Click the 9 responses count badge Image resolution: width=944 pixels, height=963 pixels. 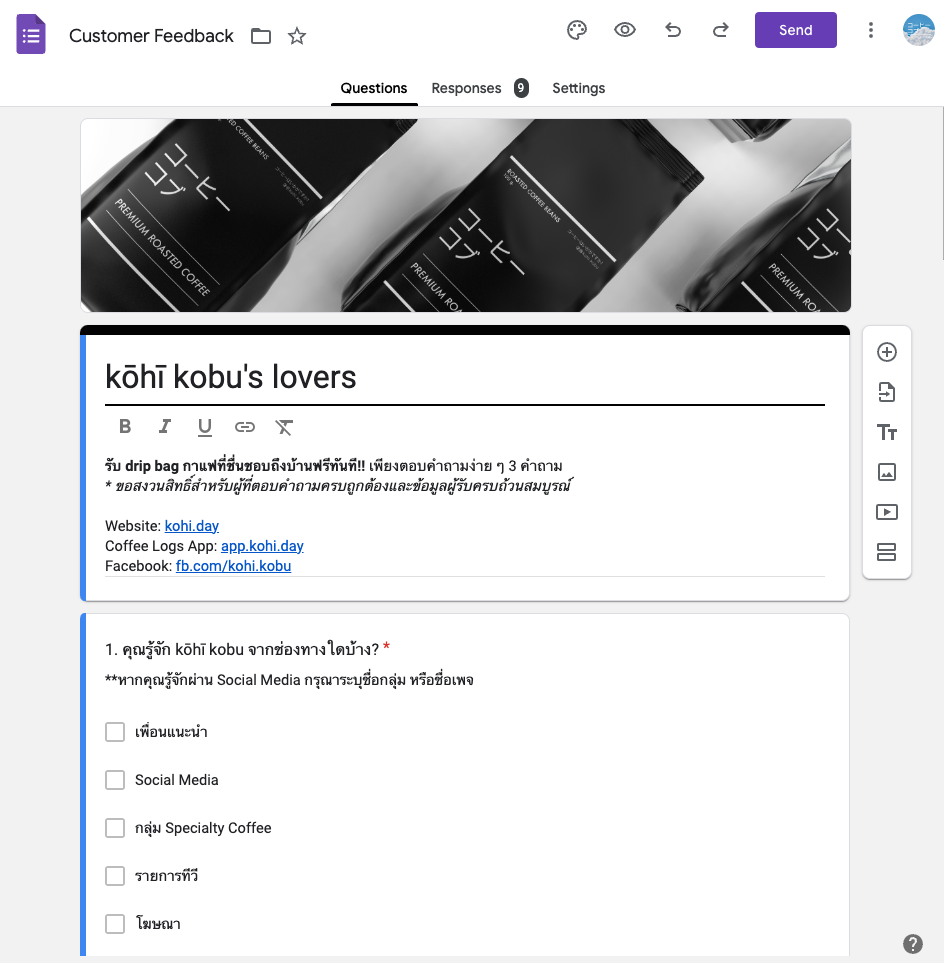coord(521,88)
